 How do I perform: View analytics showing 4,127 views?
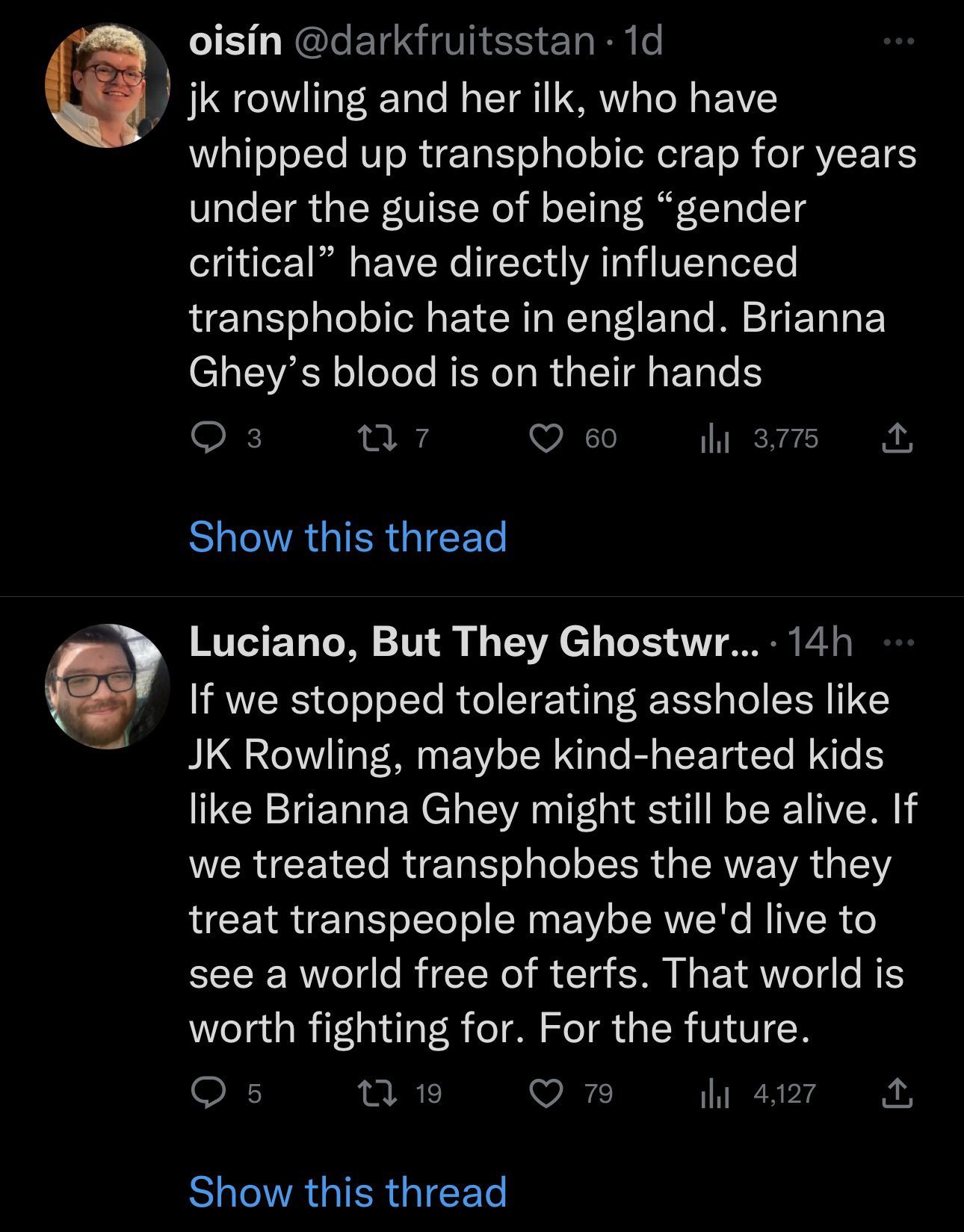click(714, 1095)
